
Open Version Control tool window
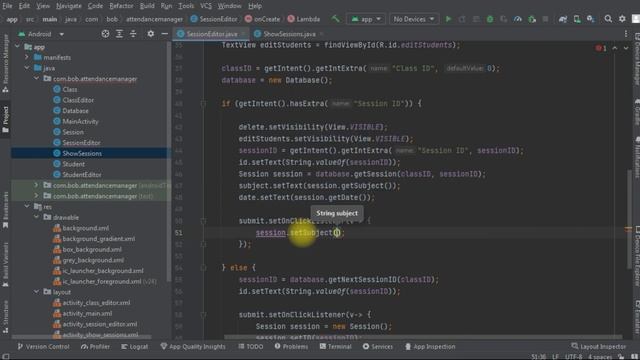[x=43, y=347]
